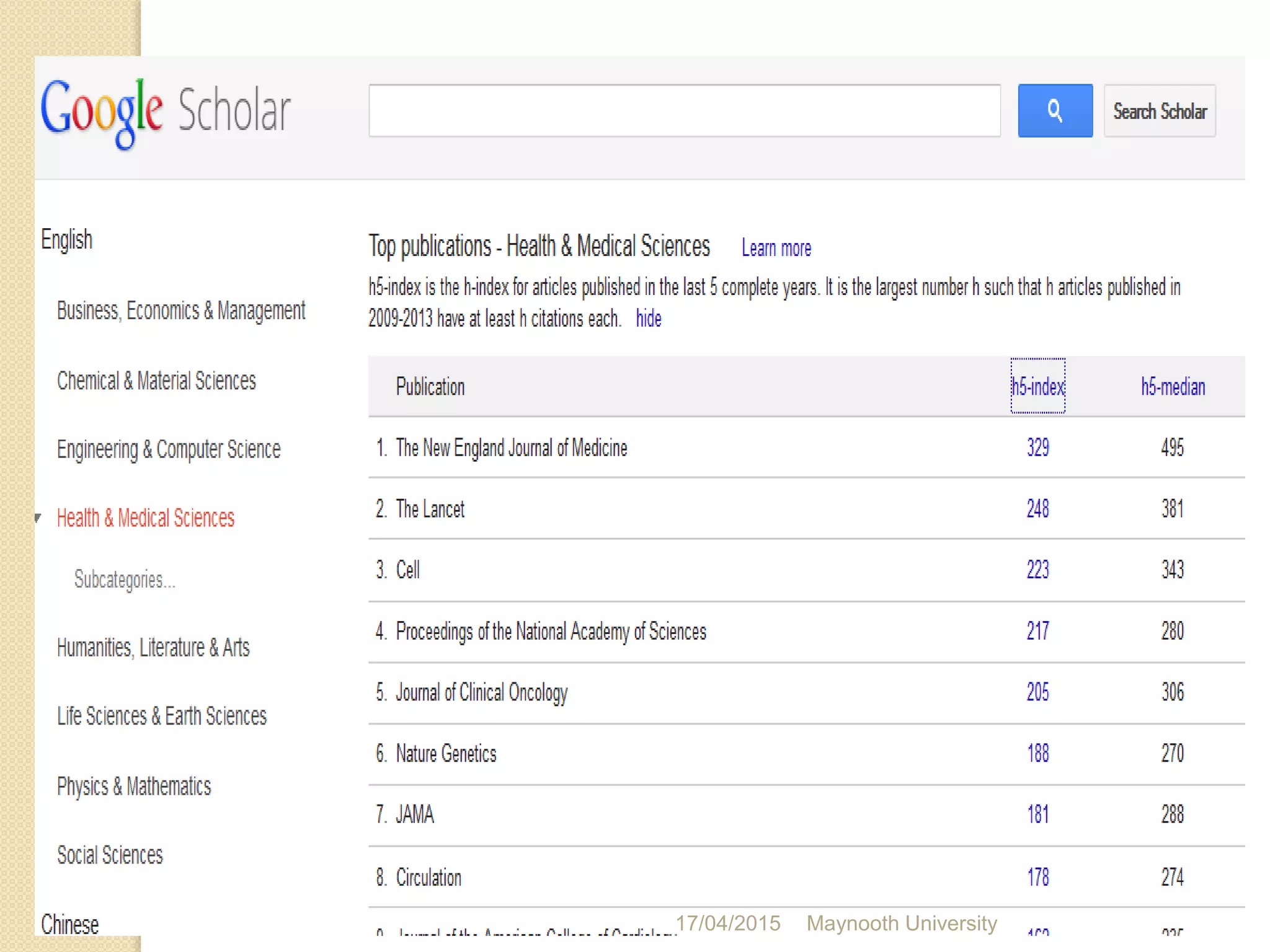
Task: Expand the Subcategories... list
Action: coord(125,580)
